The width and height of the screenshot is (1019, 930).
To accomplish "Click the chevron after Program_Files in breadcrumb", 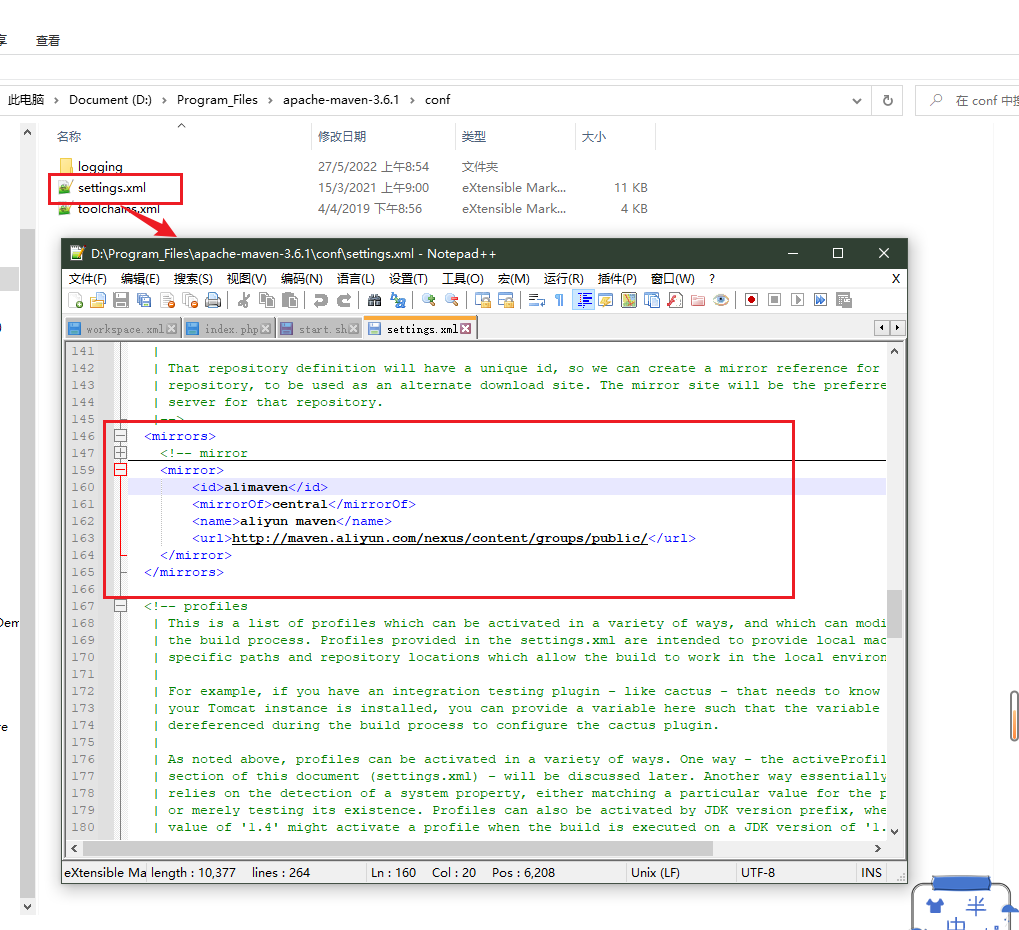I will [x=269, y=100].
